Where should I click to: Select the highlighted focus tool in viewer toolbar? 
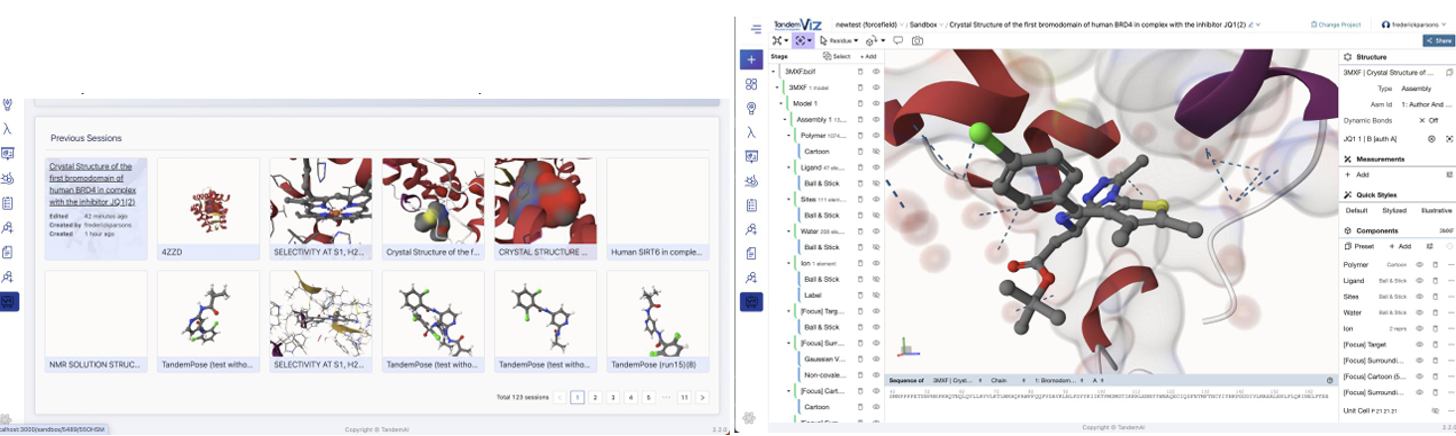(803, 41)
